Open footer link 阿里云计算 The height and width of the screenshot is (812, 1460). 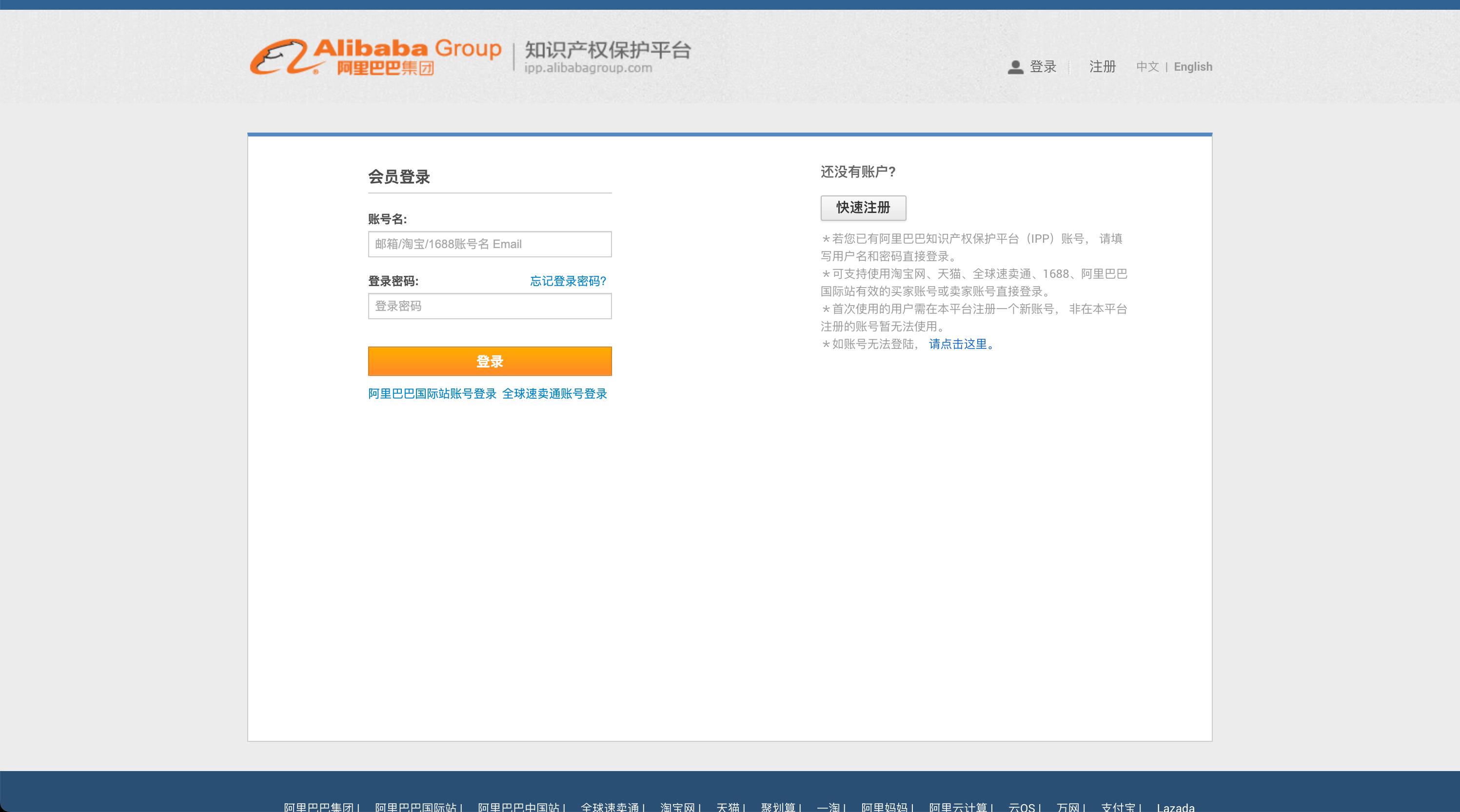coord(958,808)
